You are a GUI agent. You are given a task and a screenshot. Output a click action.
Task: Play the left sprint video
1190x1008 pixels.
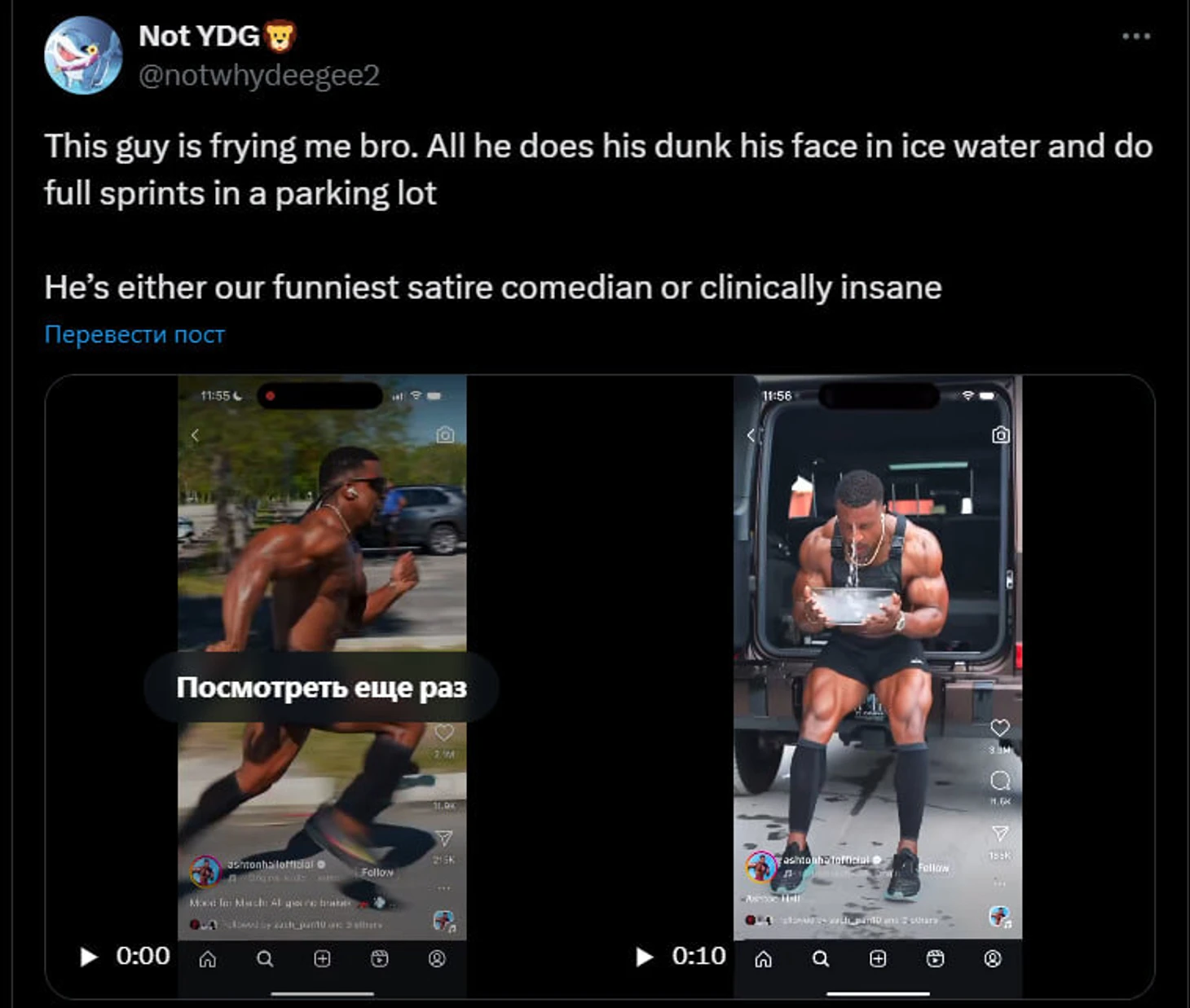[89, 957]
